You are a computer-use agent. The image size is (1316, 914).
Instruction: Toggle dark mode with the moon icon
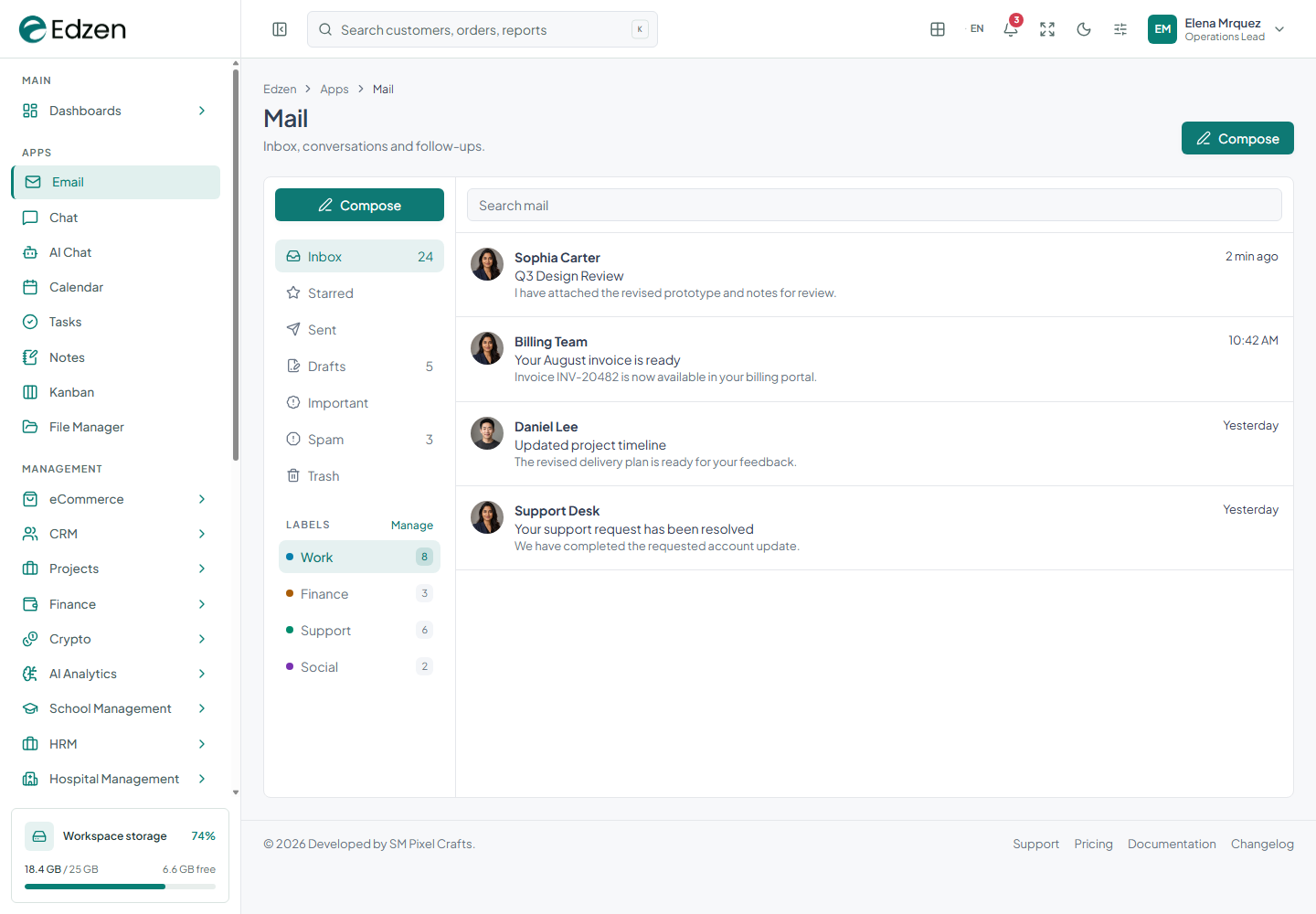tap(1084, 29)
